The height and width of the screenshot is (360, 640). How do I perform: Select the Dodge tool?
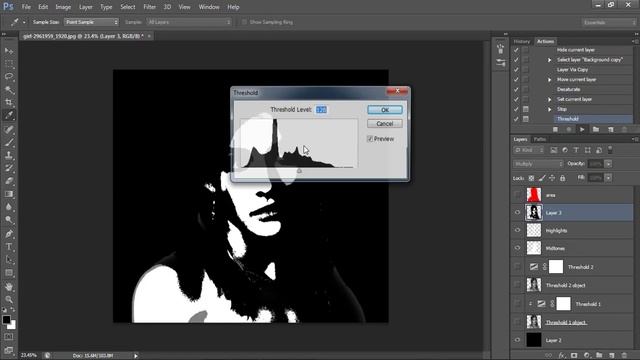9,220
